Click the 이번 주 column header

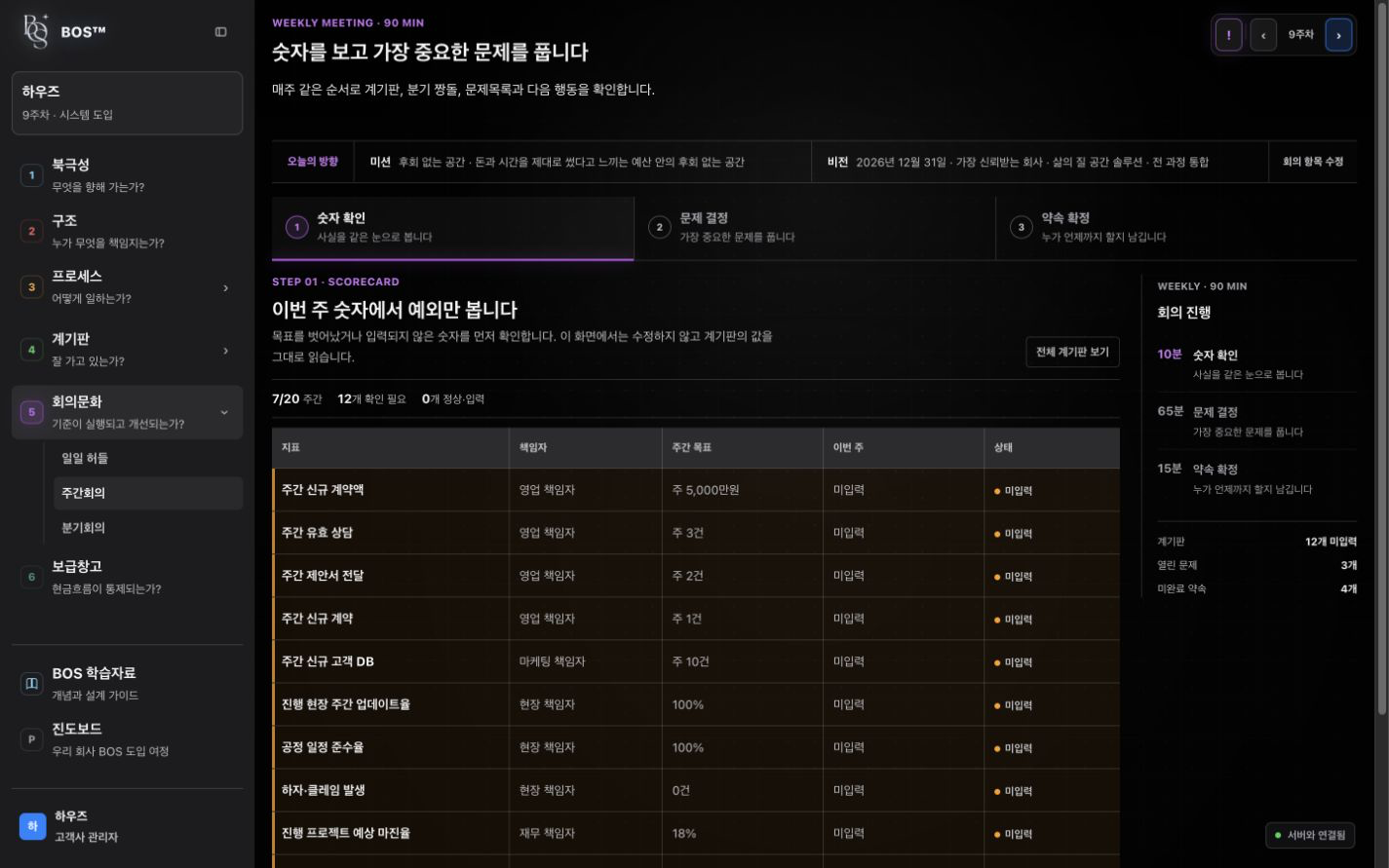click(903, 448)
